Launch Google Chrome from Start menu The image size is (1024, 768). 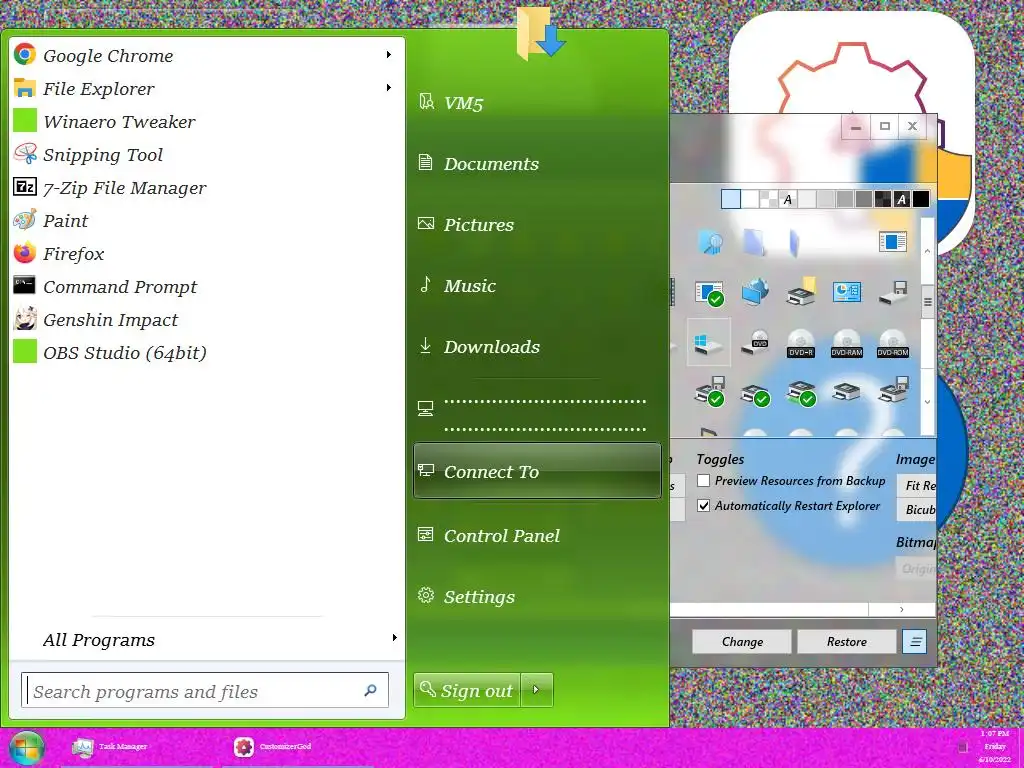click(x=206, y=56)
